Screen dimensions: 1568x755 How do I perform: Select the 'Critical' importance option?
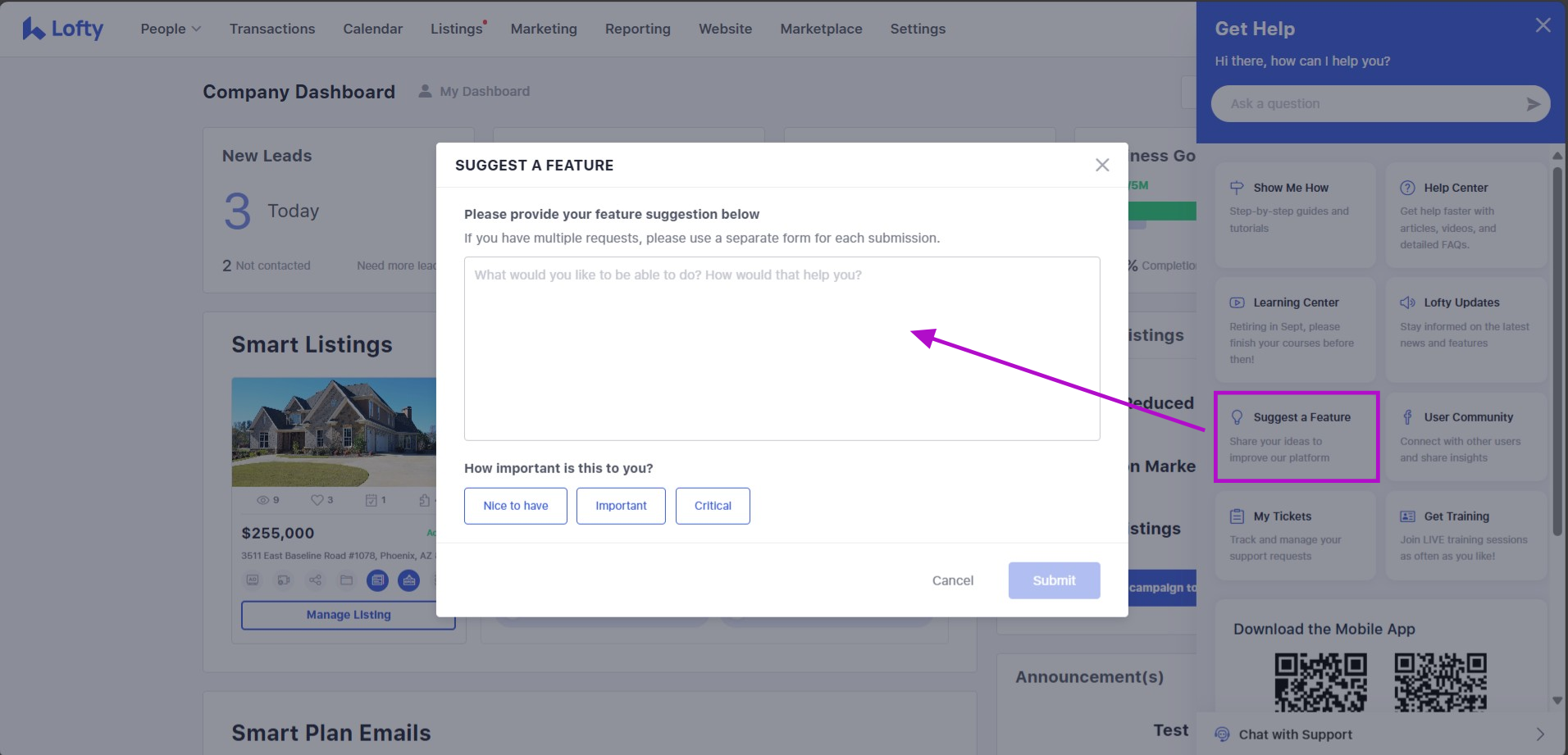[713, 506]
